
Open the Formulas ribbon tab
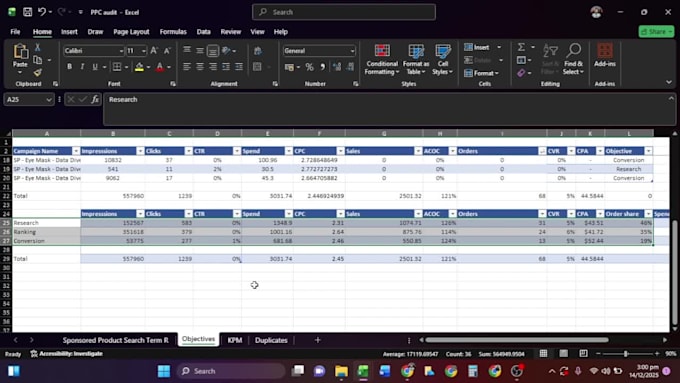[x=173, y=32]
